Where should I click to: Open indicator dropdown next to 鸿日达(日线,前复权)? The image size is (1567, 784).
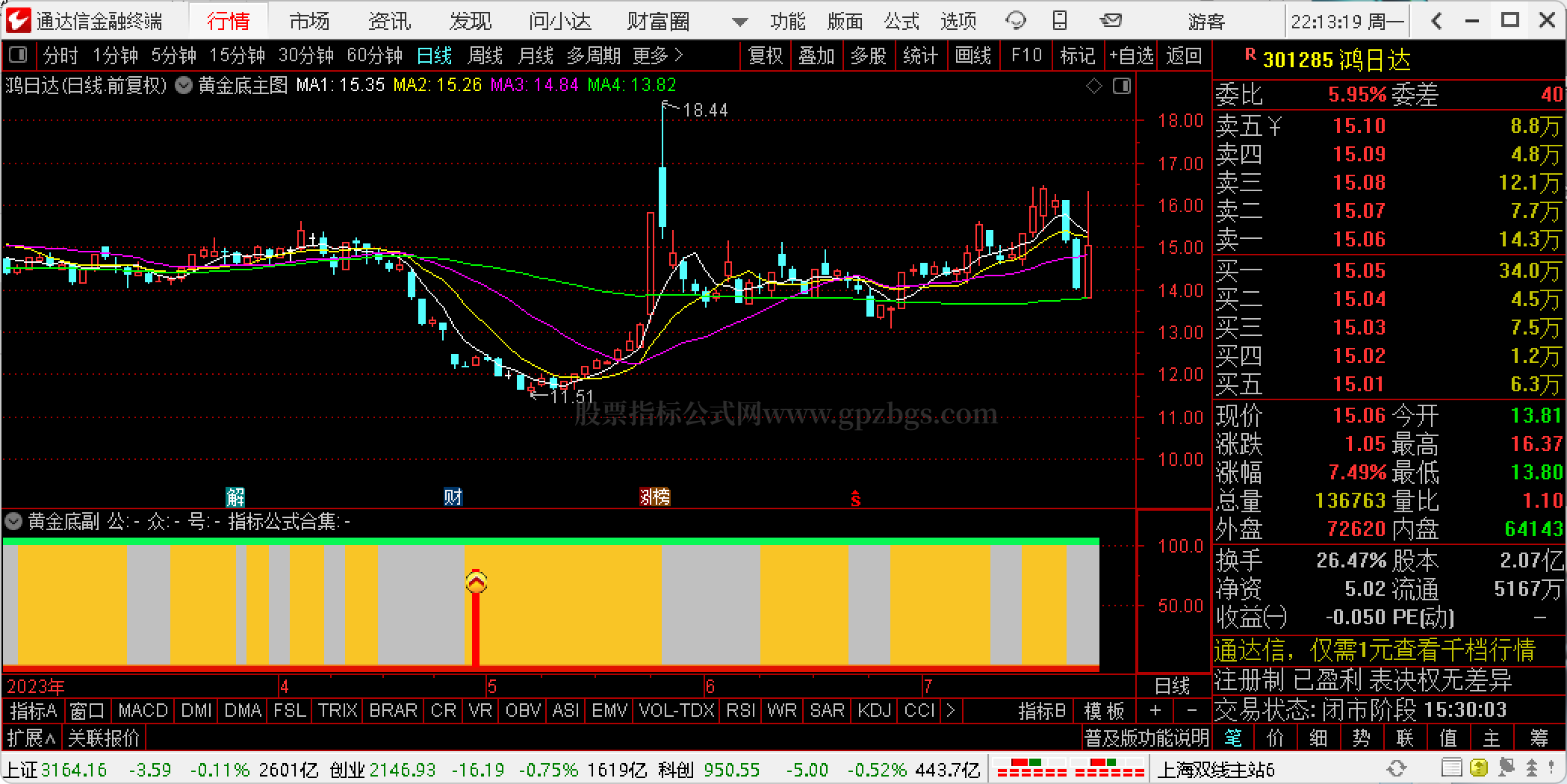pos(183,86)
